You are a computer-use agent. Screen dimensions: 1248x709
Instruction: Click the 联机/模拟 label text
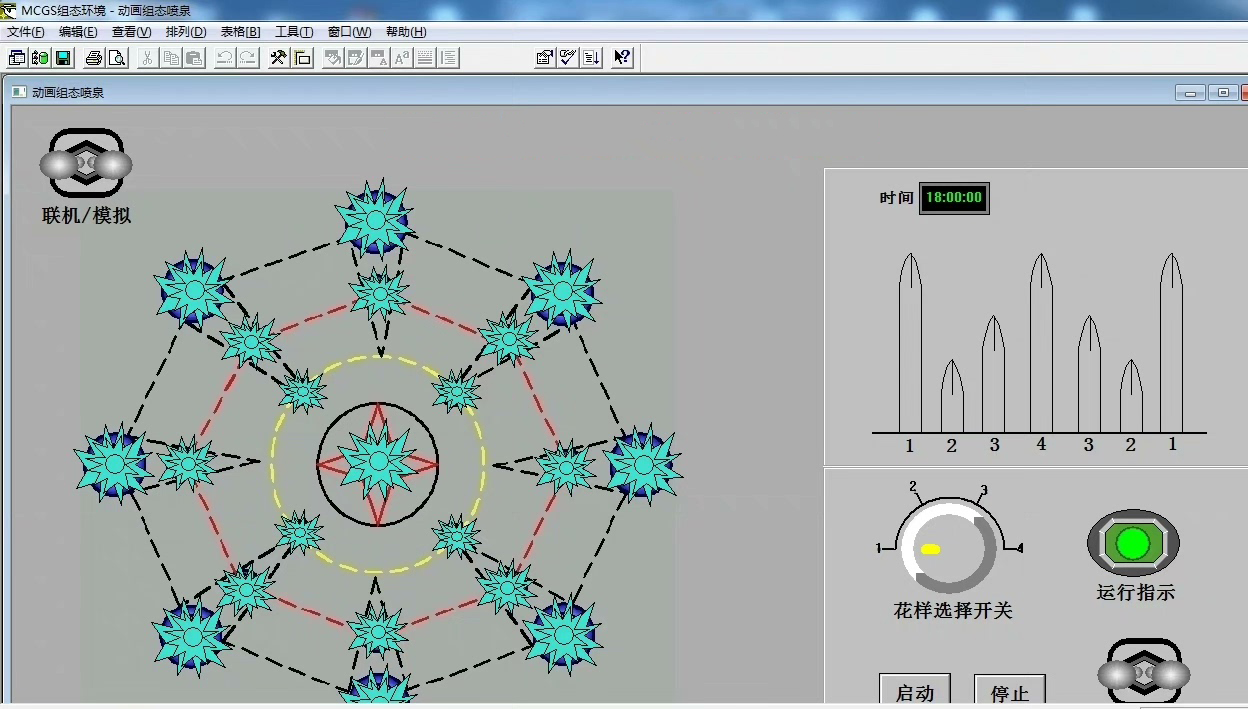pos(87,215)
